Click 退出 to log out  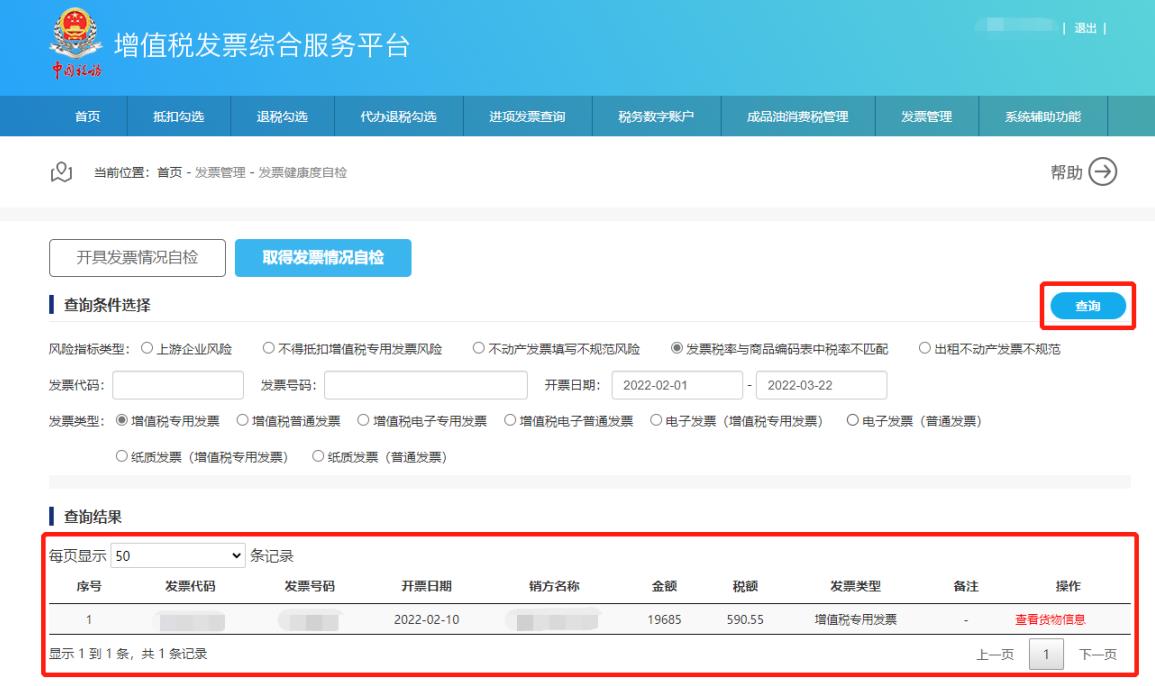click(1085, 27)
